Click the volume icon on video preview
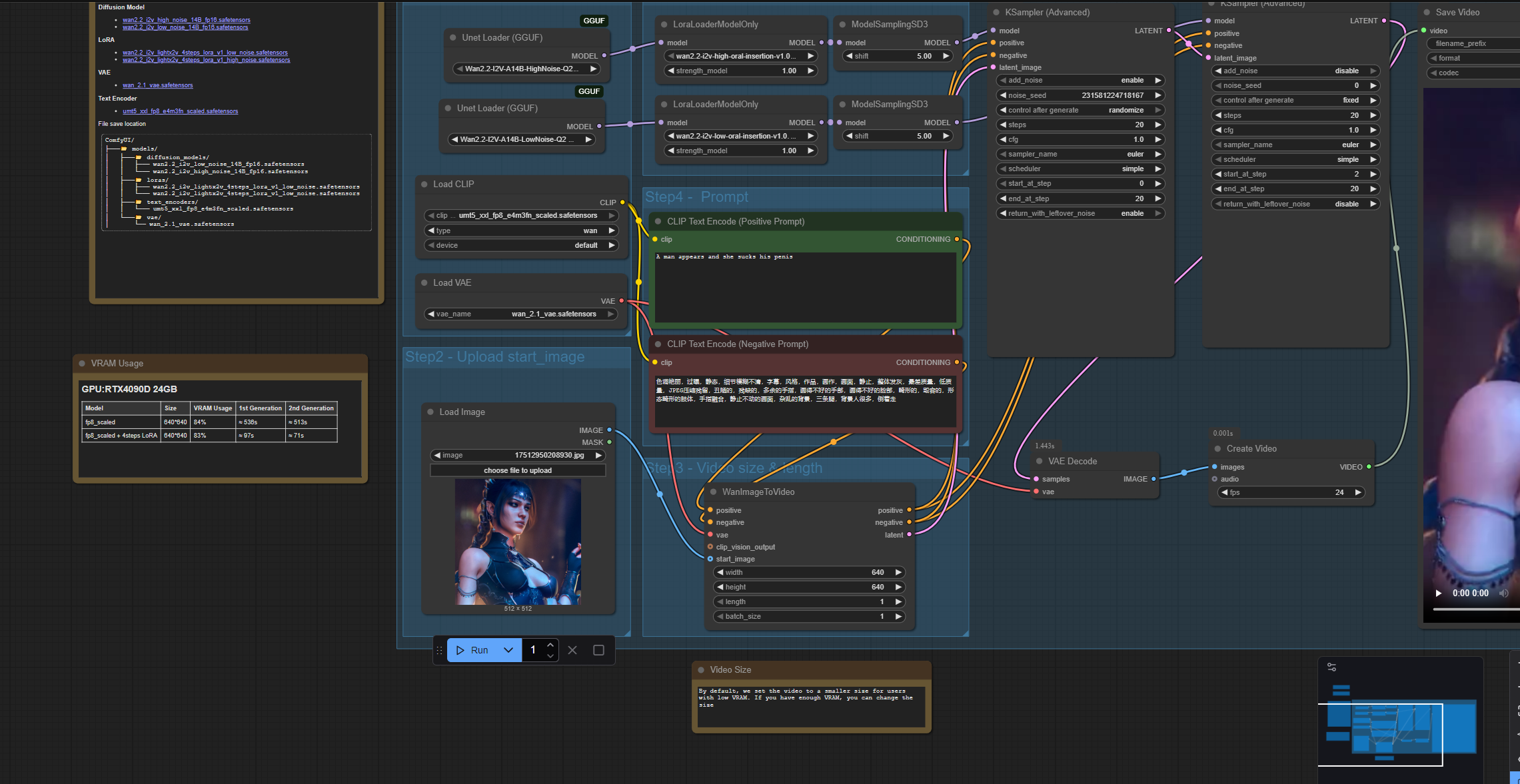Image resolution: width=1520 pixels, height=784 pixels. (1503, 593)
